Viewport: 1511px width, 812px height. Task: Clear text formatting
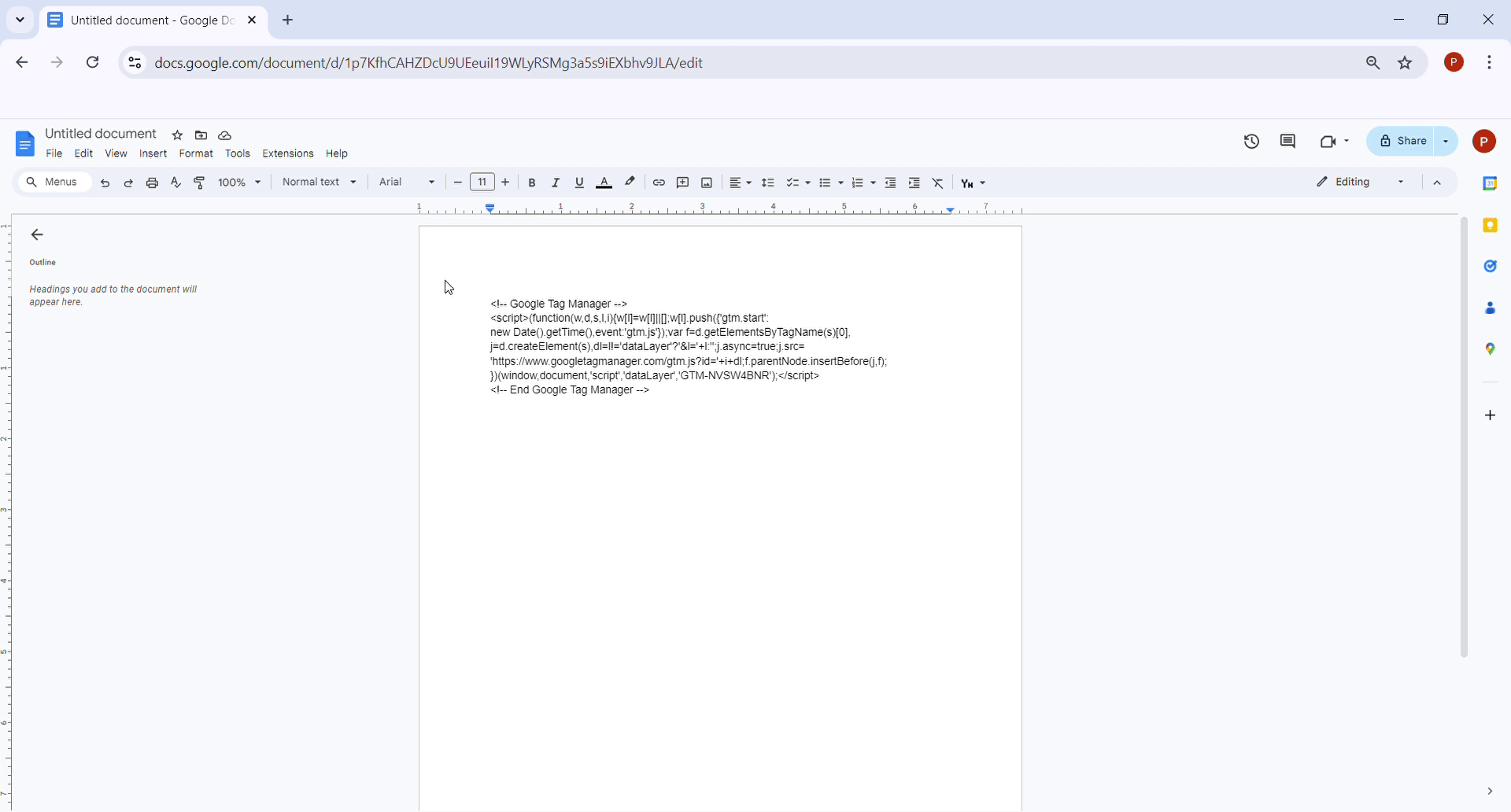click(x=939, y=183)
